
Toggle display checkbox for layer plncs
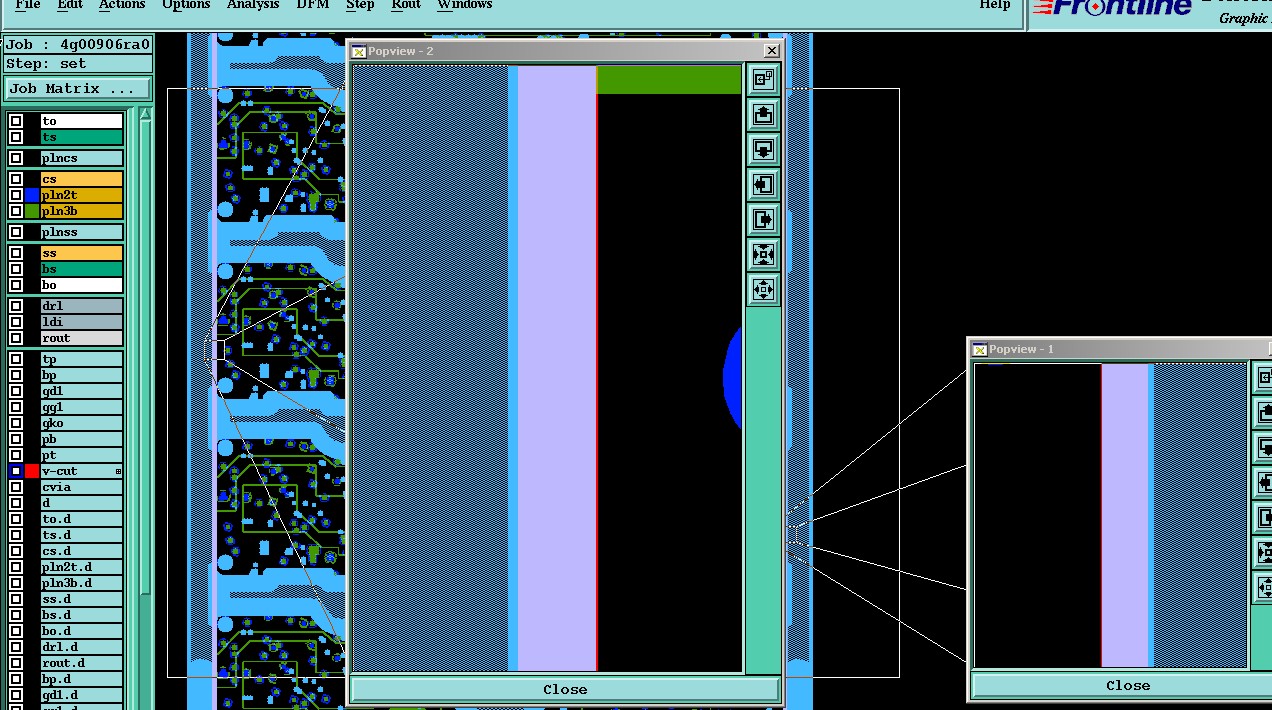(x=16, y=158)
